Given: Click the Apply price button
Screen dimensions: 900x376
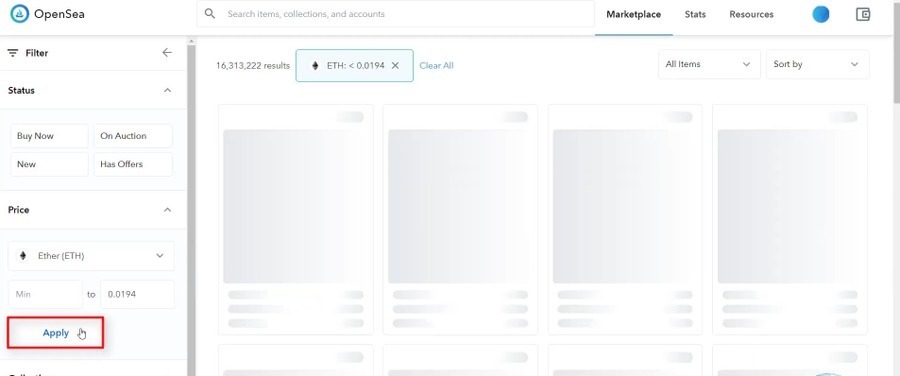Looking at the screenshot, I should click(56, 333).
